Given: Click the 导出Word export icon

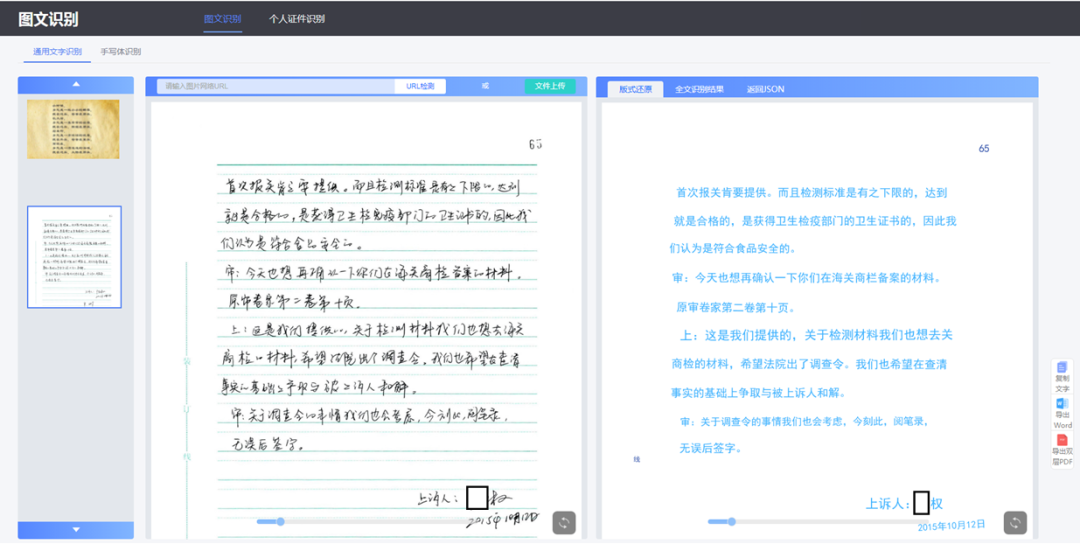Looking at the screenshot, I should point(1062,404).
